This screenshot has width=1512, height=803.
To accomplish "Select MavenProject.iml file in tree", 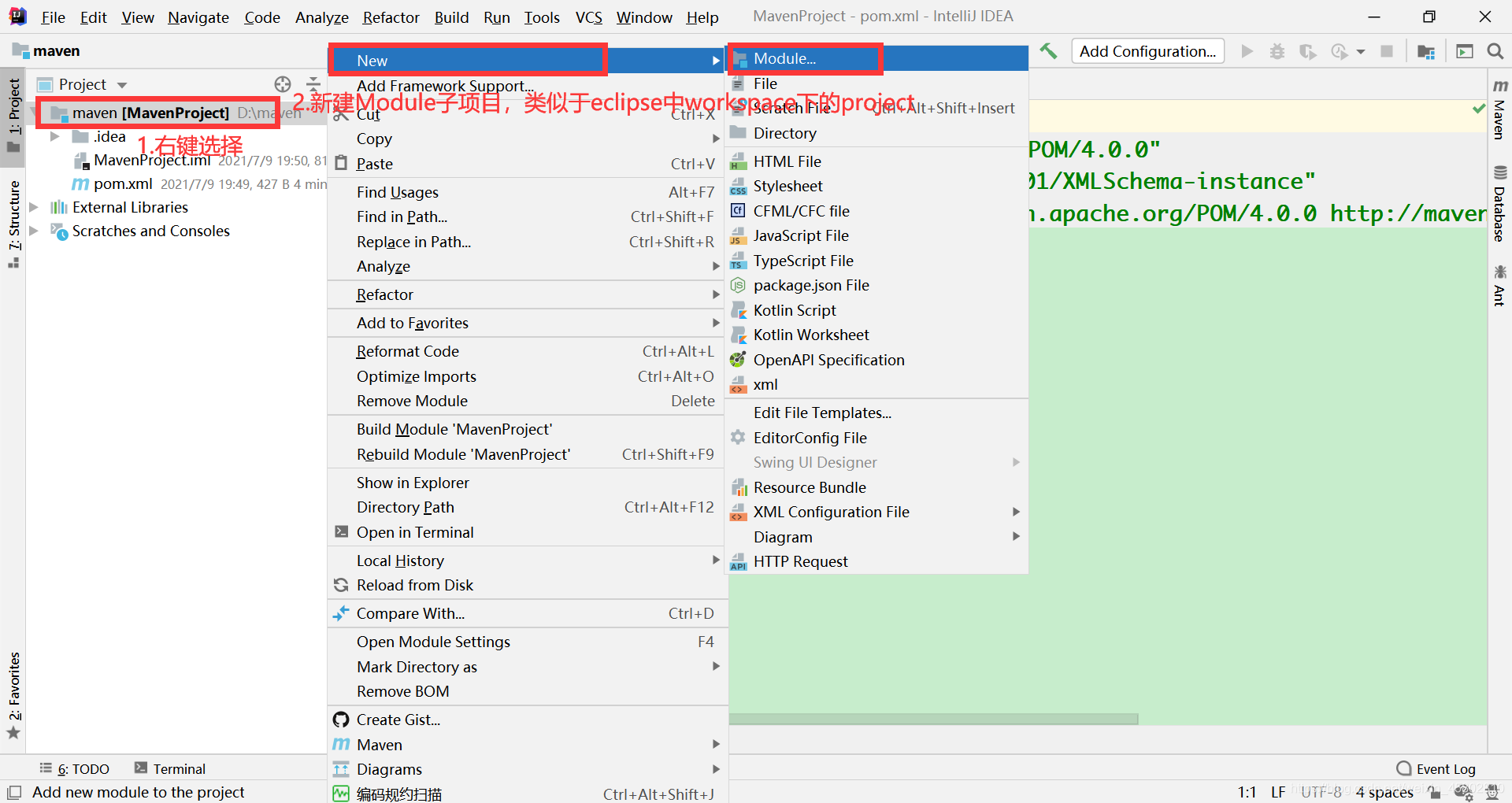I will 151,161.
